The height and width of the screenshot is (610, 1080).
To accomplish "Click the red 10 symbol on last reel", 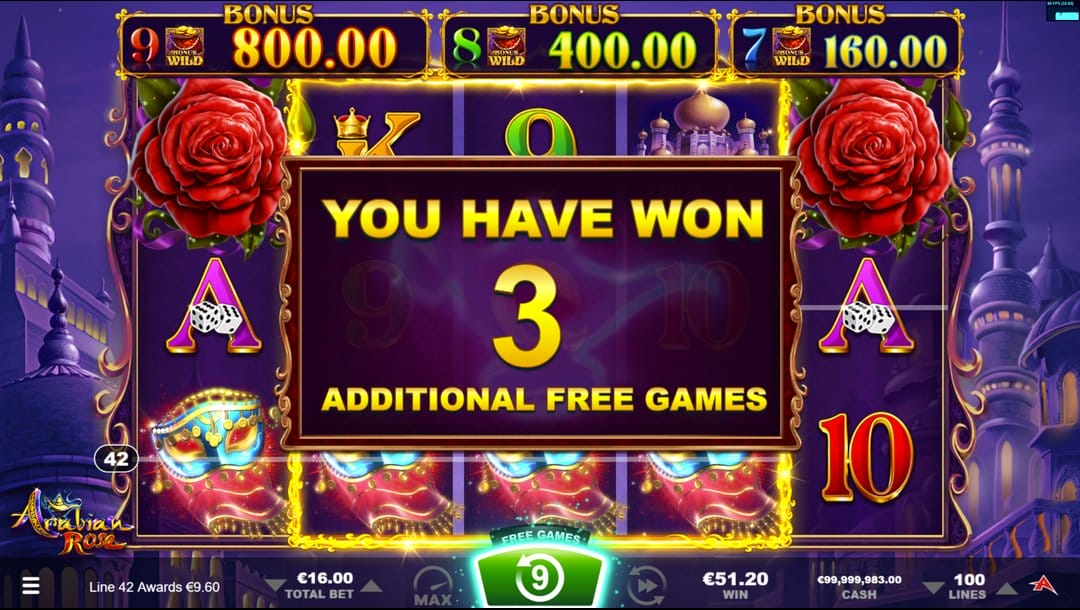I will pos(866,458).
